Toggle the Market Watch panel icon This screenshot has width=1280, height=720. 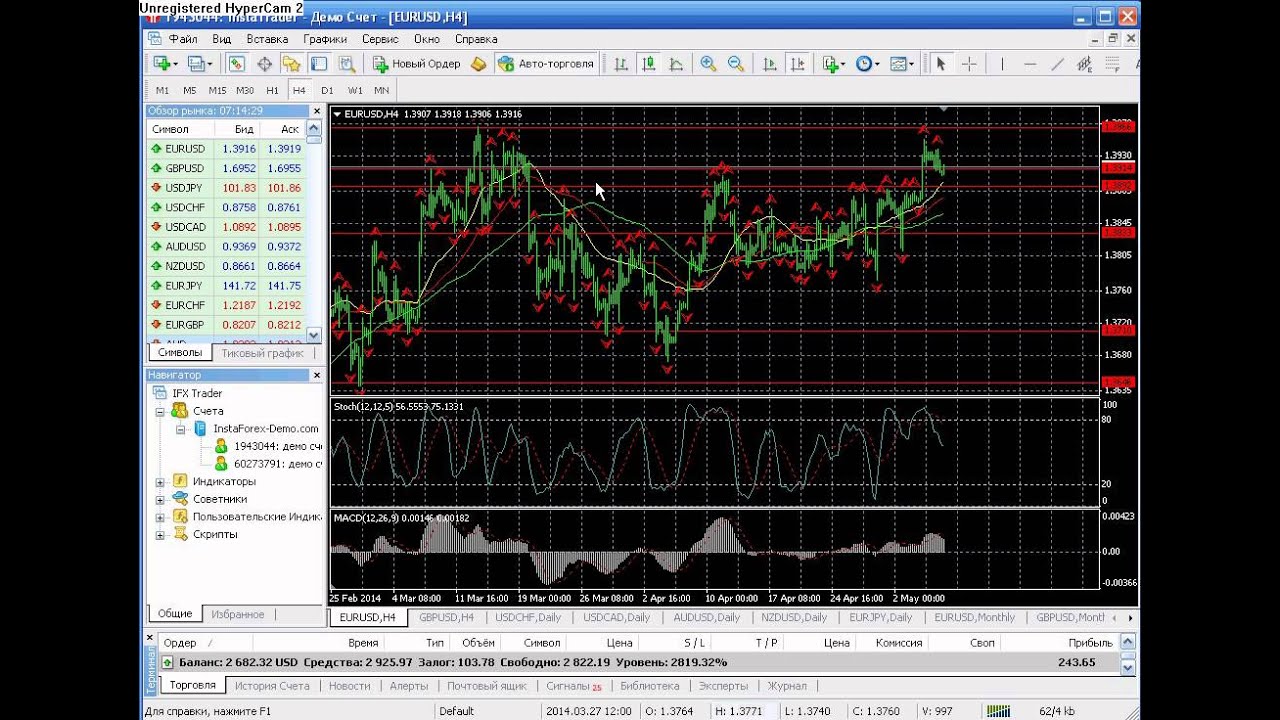pyautogui.click(x=236, y=63)
